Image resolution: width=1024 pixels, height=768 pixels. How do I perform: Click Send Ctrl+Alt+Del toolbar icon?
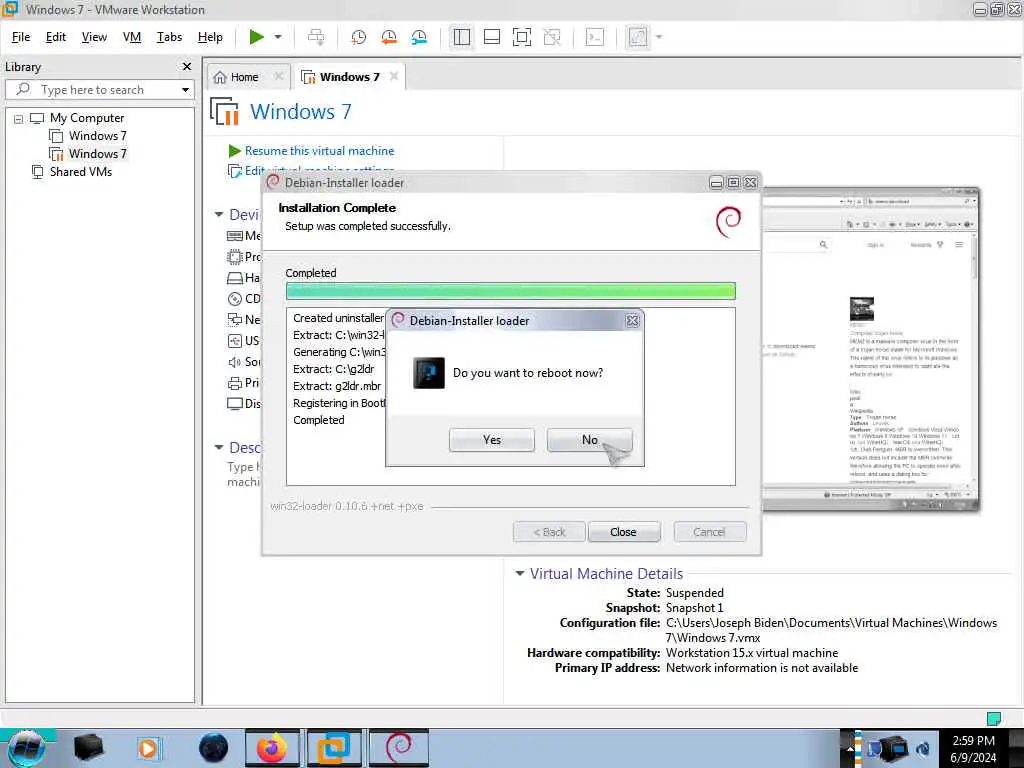pyautogui.click(x=316, y=37)
